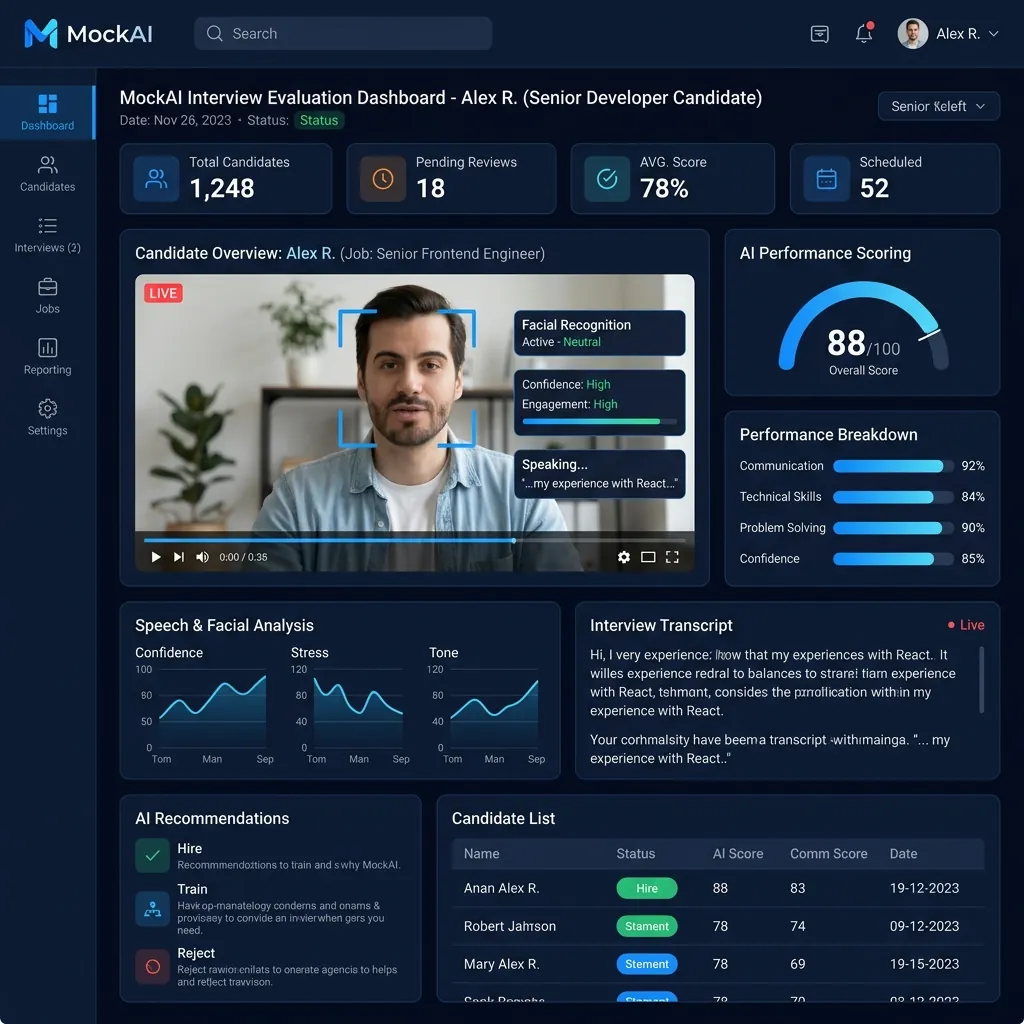Open Interviews (2) in the sidebar
1024x1024 pixels.
pyautogui.click(x=48, y=235)
